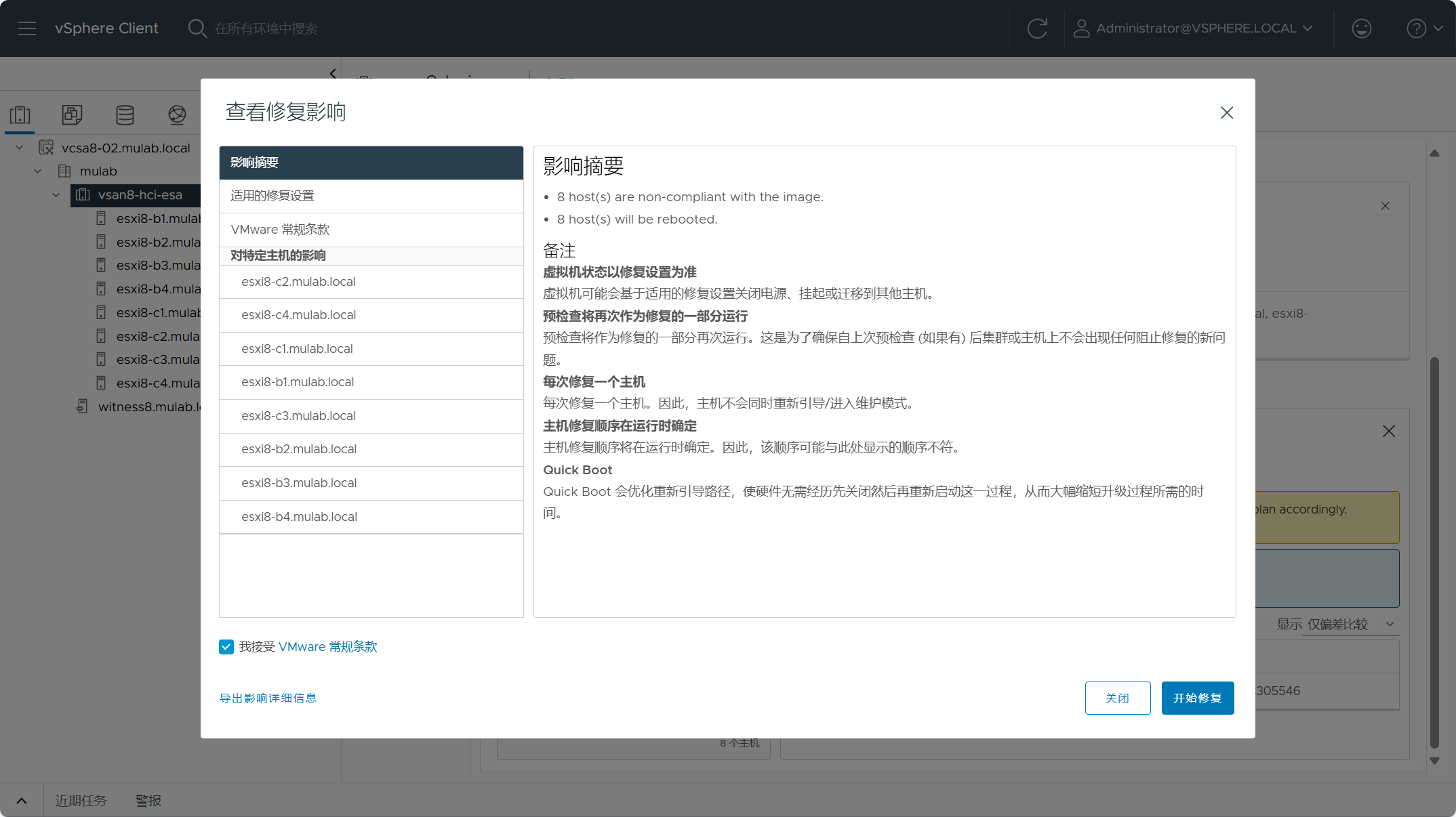
Task: Select host esxi8-b1 in inventory tree
Action: pyautogui.click(x=158, y=218)
